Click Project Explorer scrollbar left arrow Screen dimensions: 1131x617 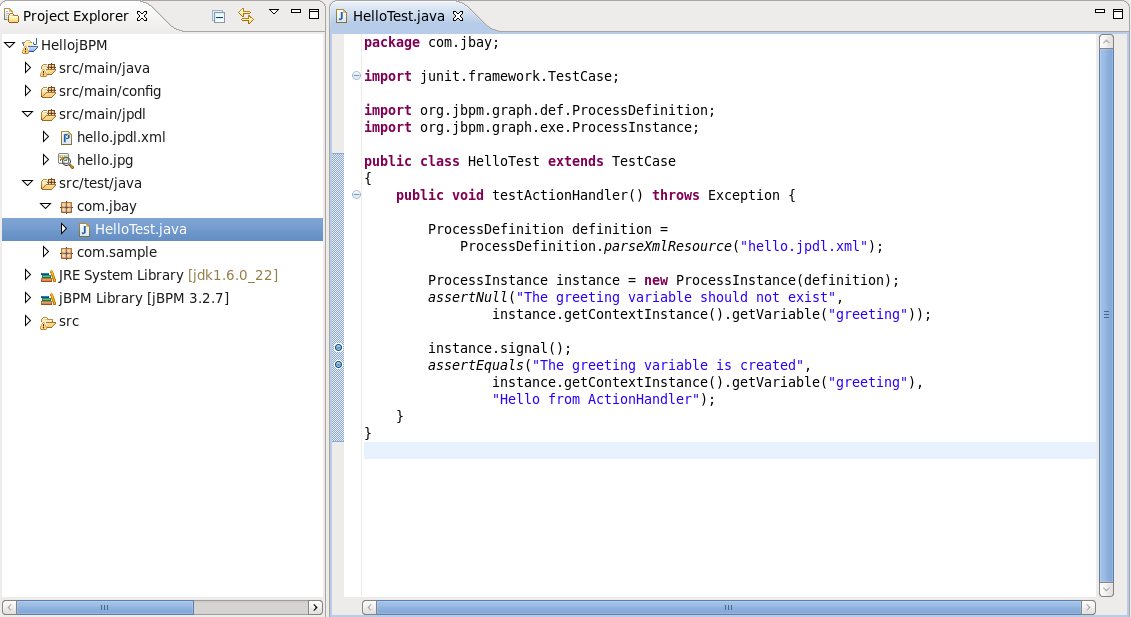click(x=9, y=608)
